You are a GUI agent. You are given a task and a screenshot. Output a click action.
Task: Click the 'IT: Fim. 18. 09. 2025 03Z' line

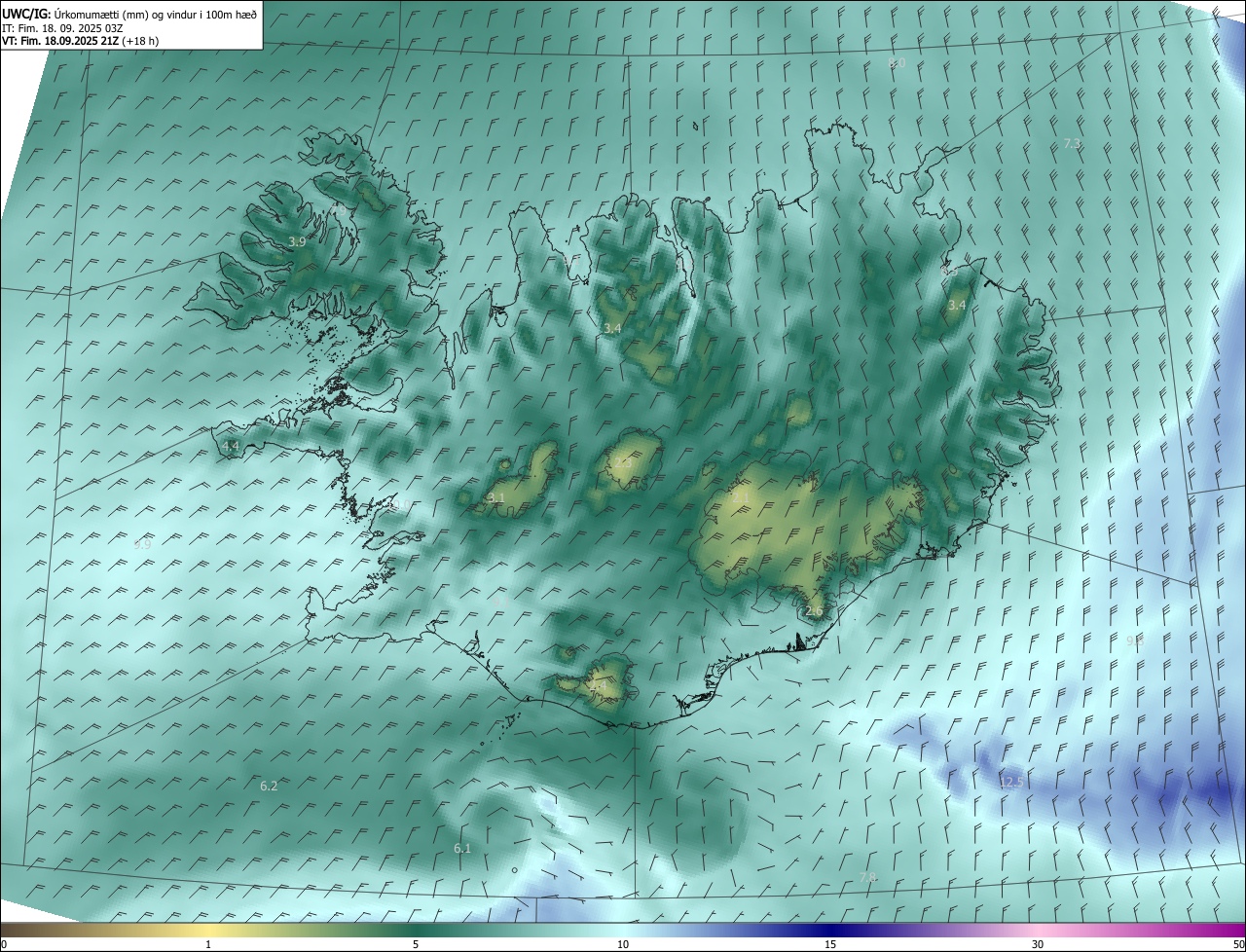click(62, 28)
